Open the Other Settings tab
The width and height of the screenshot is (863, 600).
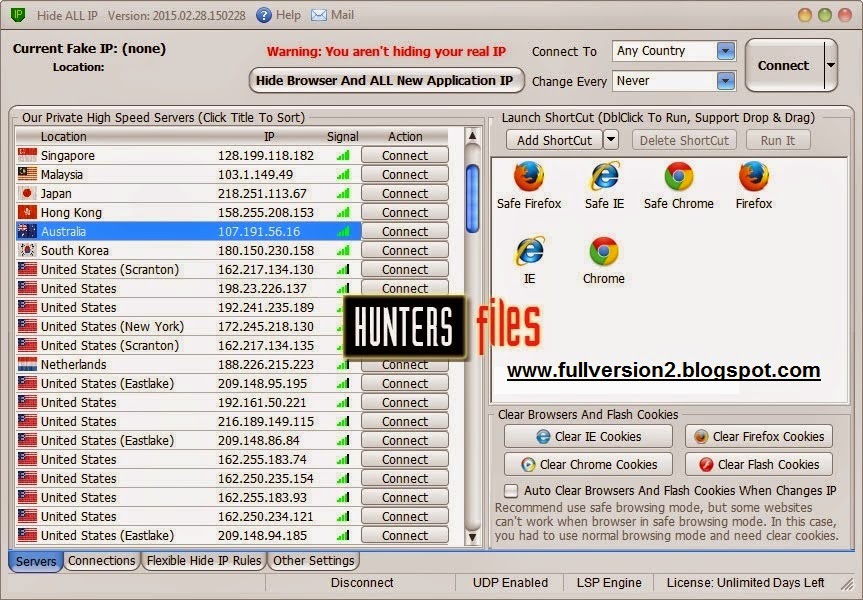tap(314, 561)
